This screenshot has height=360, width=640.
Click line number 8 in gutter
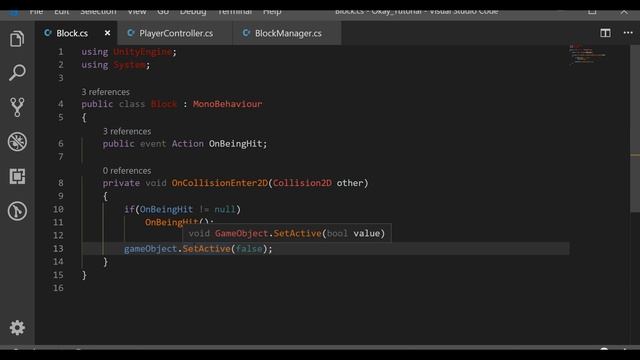pyautogui.click(x=60, y=183)
